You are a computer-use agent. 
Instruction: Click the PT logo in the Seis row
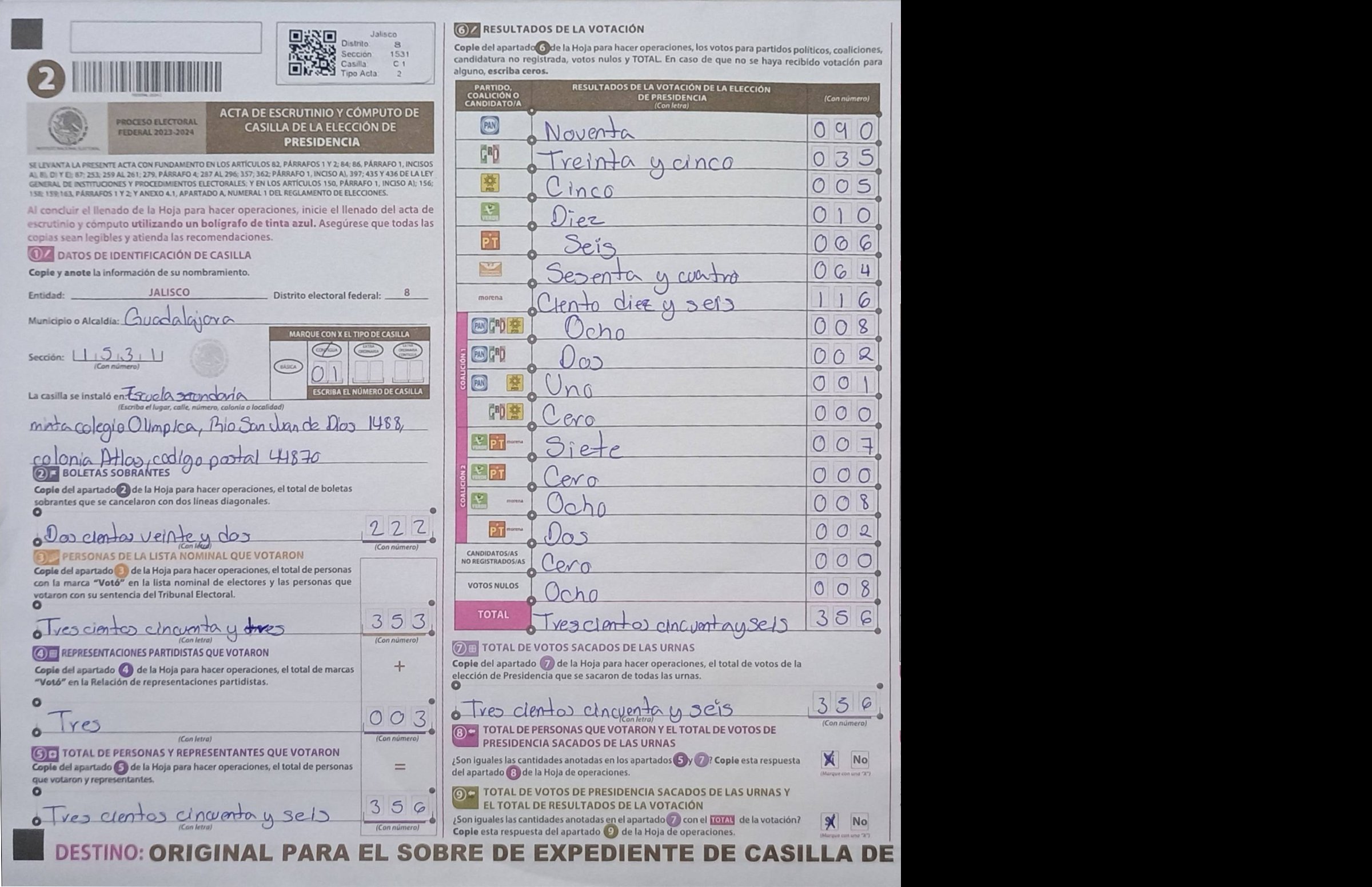490,241
